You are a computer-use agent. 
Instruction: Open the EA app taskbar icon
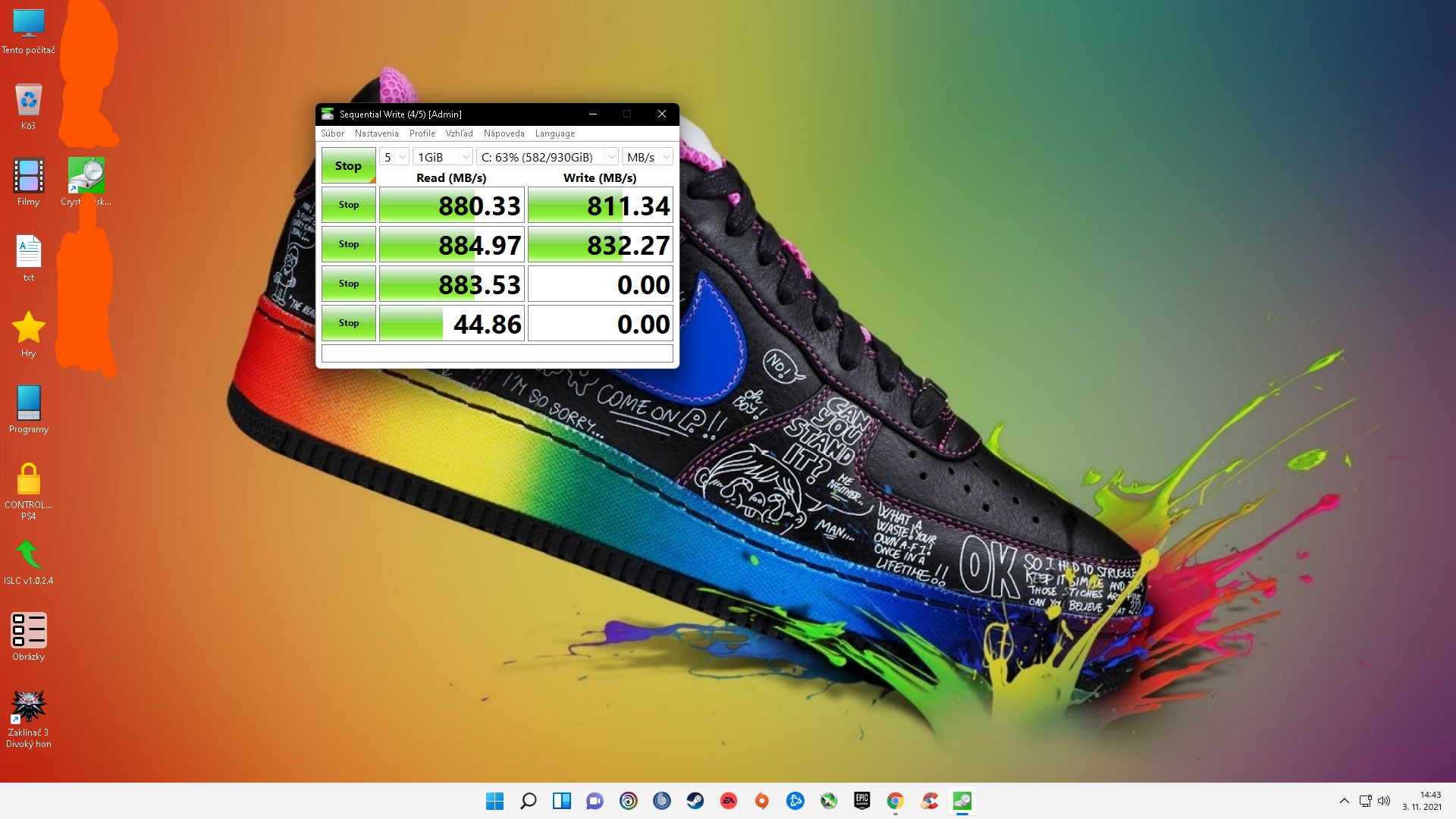coord(728,801)
